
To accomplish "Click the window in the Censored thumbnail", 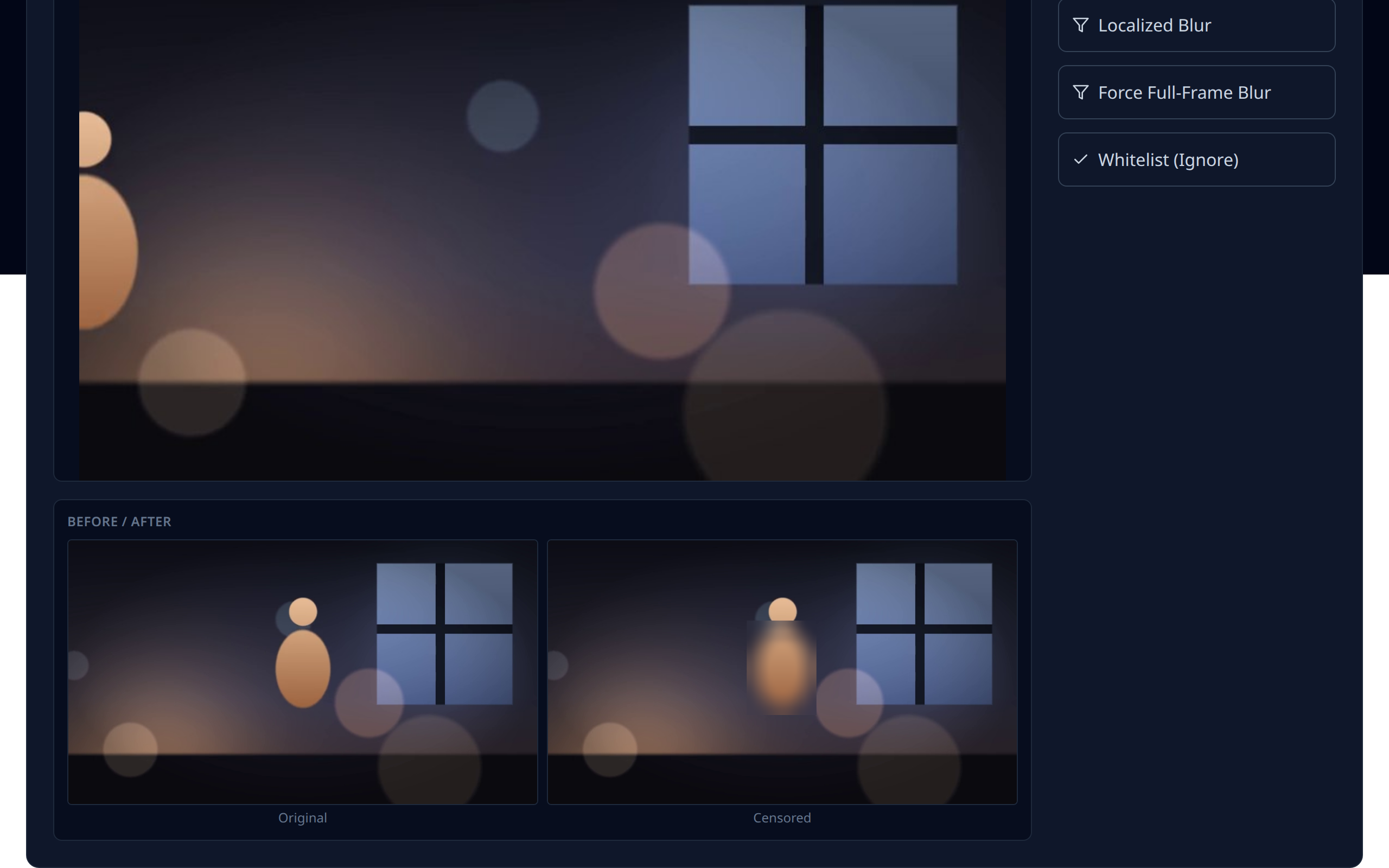I will pos(924,634).
